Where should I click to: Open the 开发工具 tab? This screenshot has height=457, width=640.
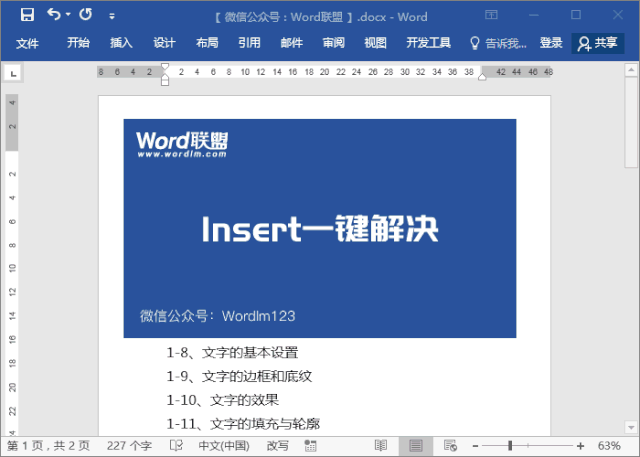[x=429, y=42]
